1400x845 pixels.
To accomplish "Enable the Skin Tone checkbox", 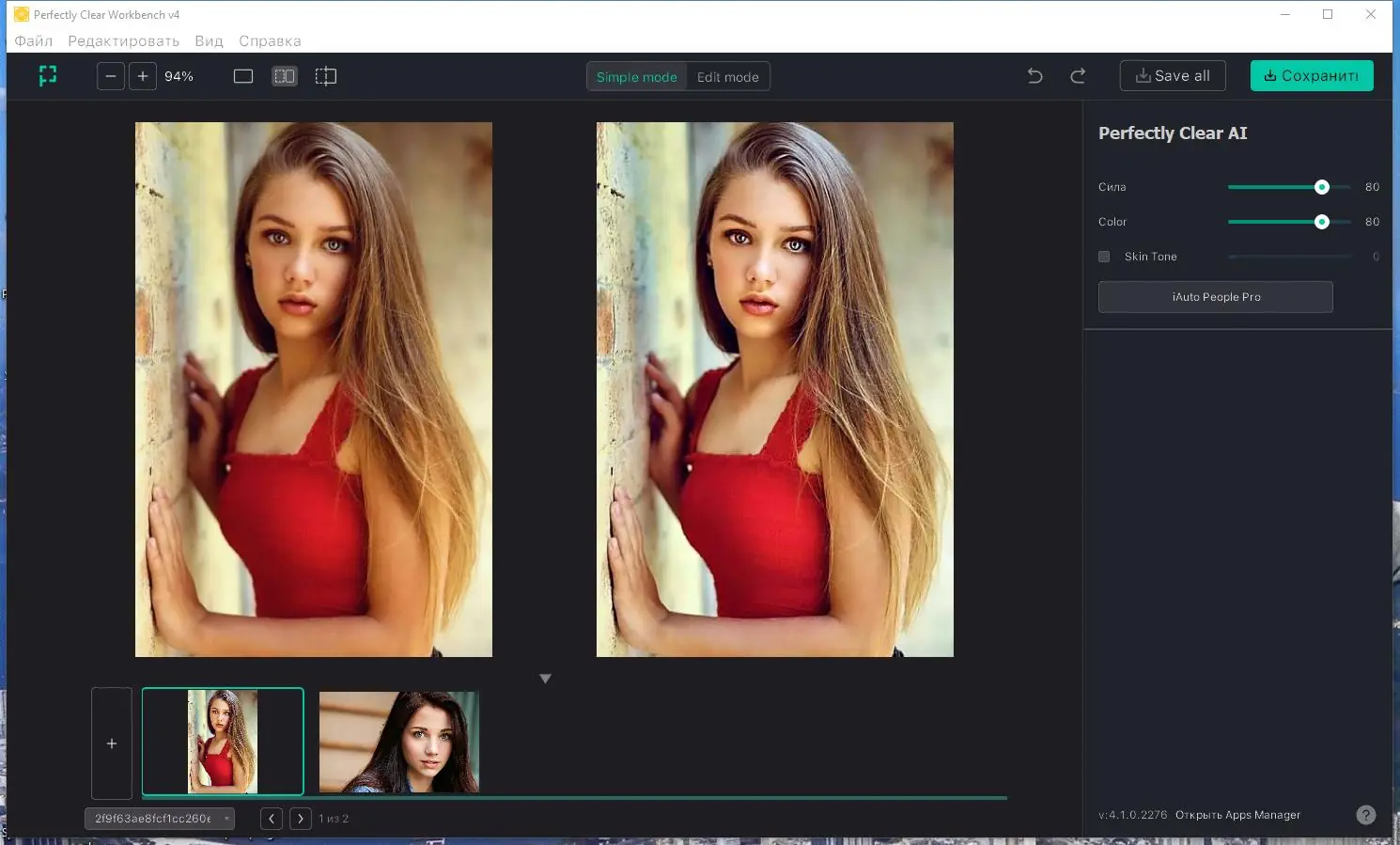I will (x=1104, y=257).
